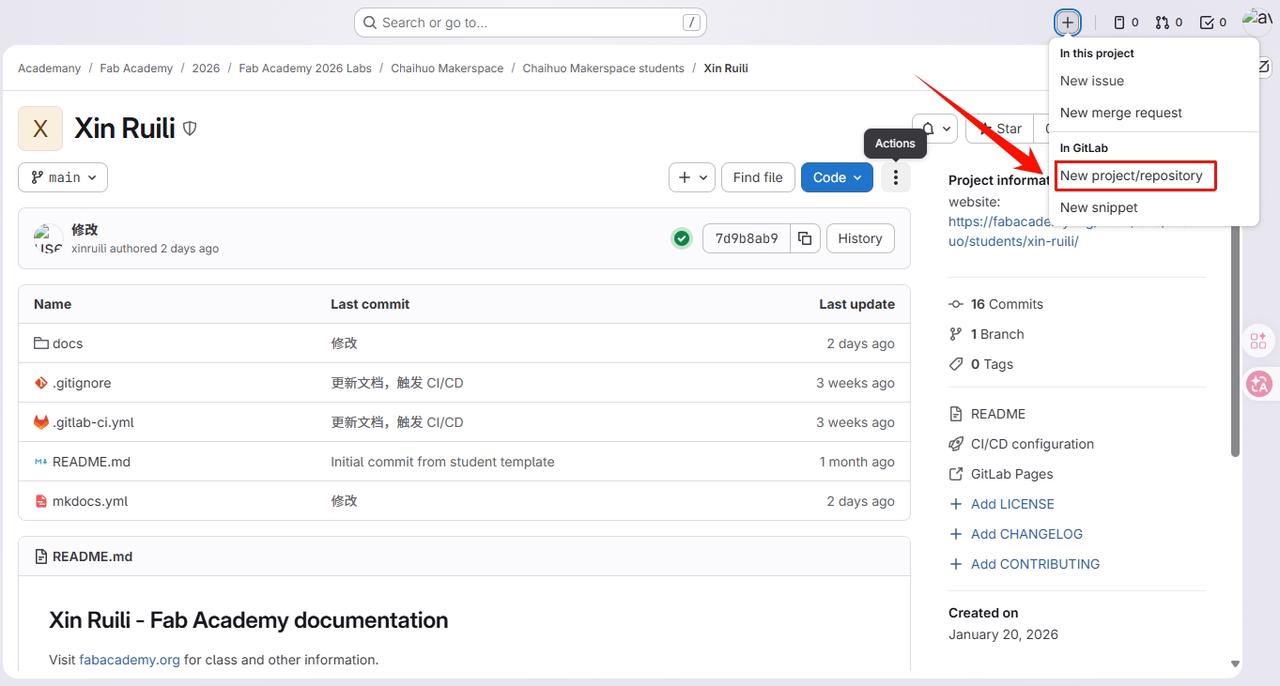Open the docs folder
Screen dimensions: 1280x686
[x=67, y=343]
